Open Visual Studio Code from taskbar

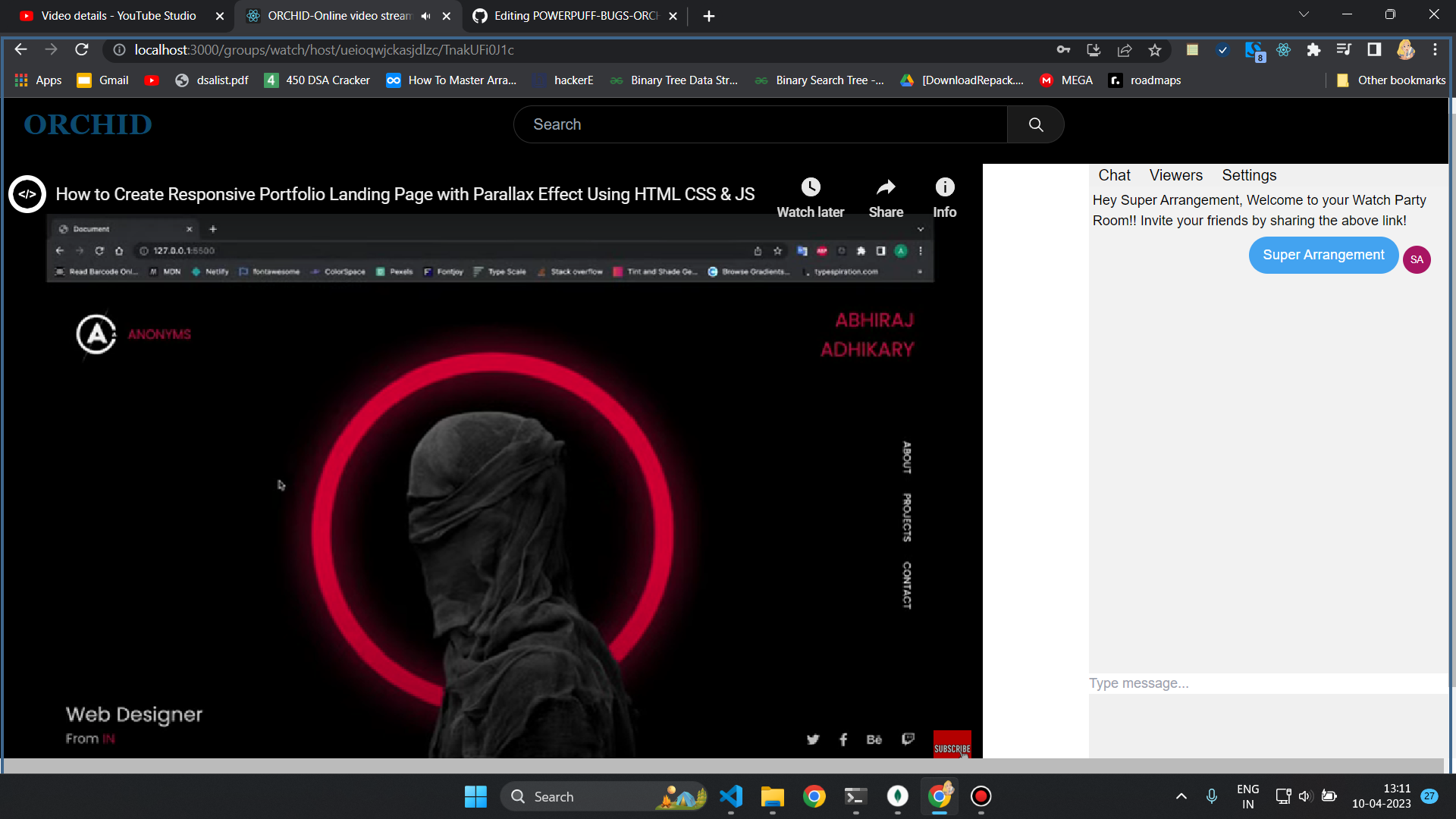[x=731, y=796]
